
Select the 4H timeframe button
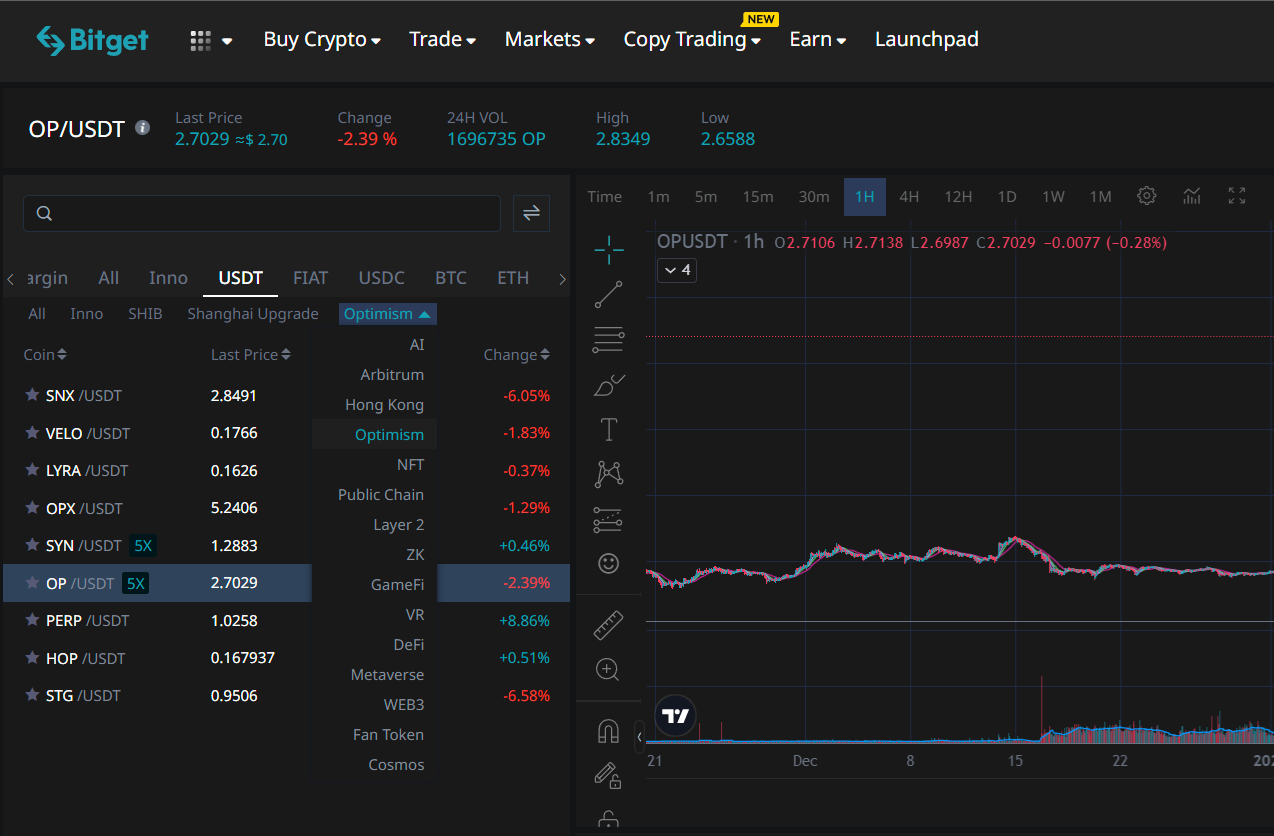(x=909, y=197)
